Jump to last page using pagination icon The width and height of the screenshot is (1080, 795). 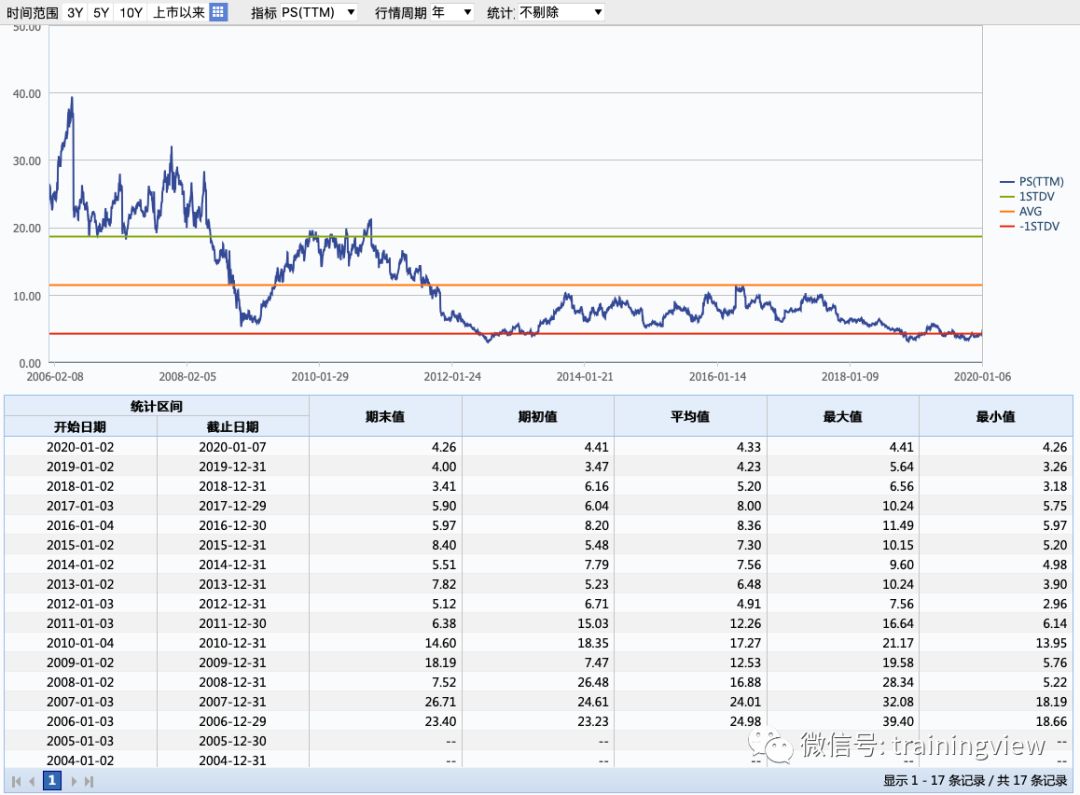click(x=88, y=780)
